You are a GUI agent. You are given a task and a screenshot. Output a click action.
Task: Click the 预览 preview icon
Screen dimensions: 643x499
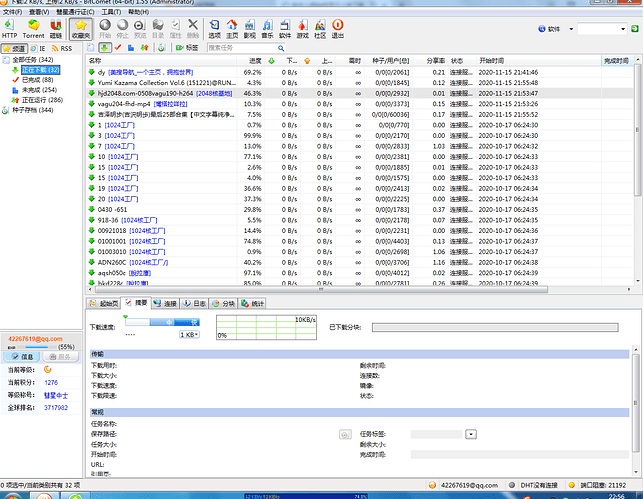140,29
